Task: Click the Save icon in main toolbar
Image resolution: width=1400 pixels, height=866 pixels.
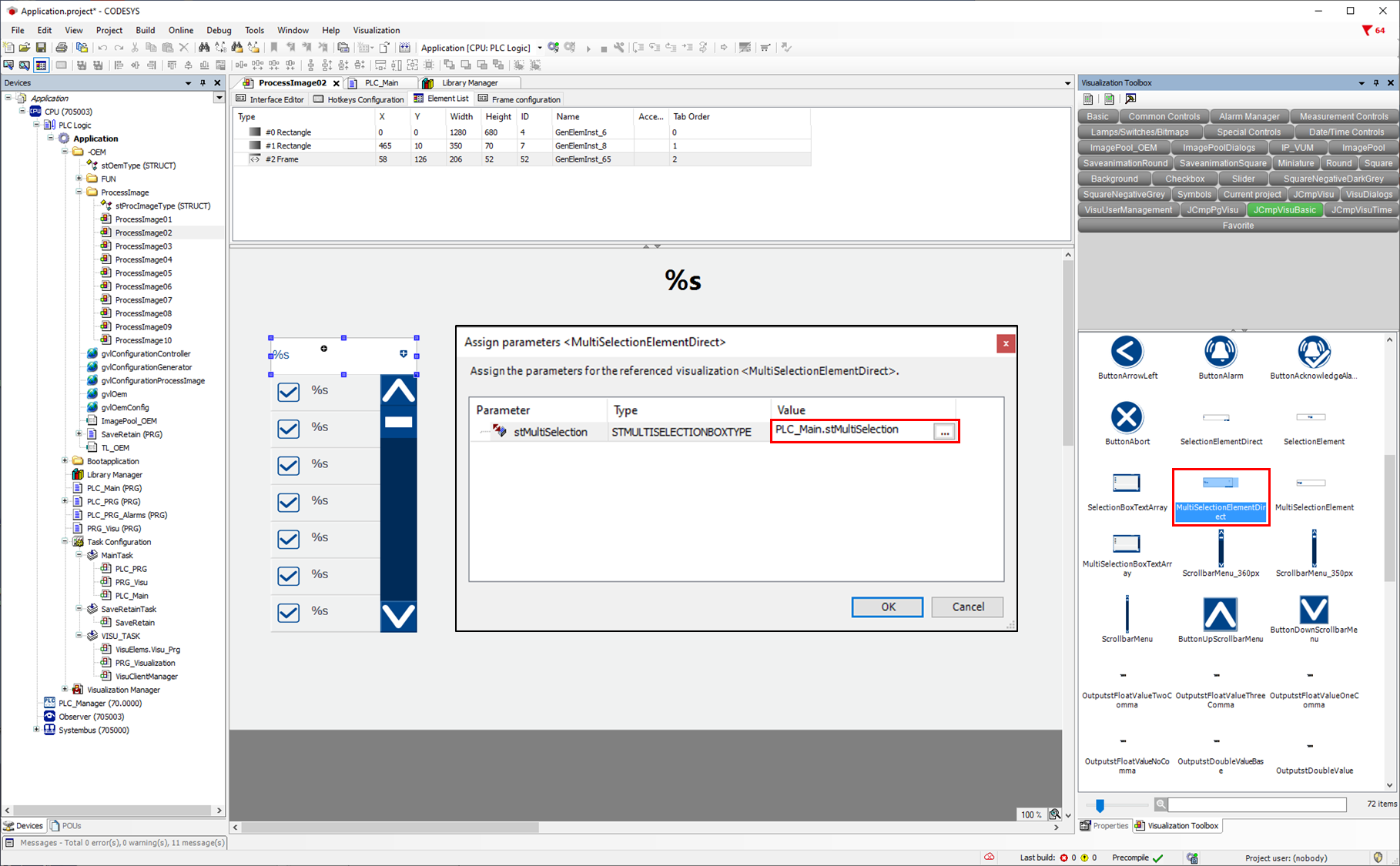Action: click(42, 48)
